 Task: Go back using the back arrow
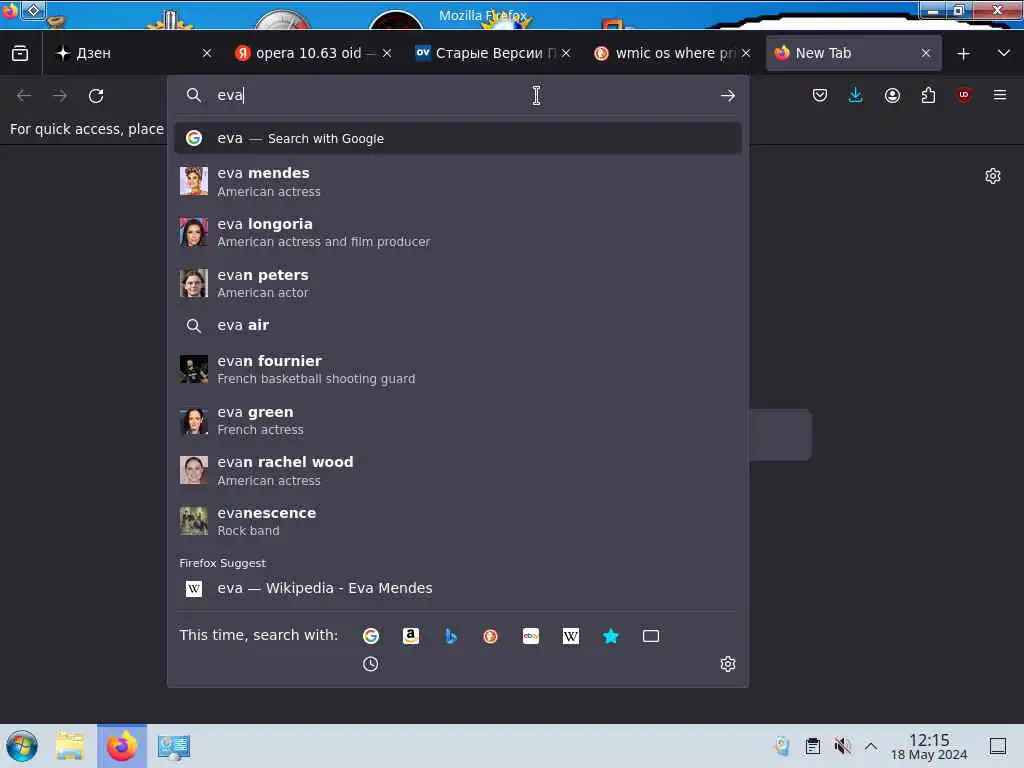tap(24, 96)
